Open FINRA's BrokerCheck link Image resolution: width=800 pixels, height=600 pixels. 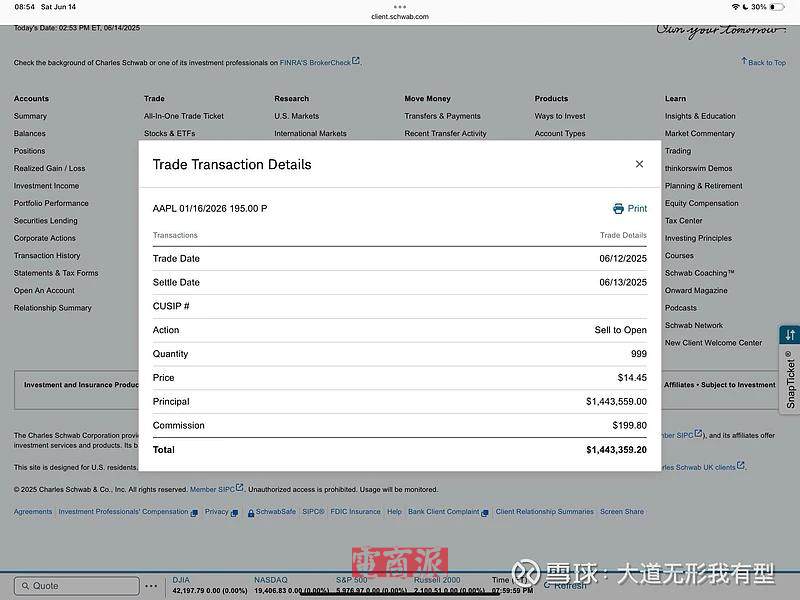(319, 62)
